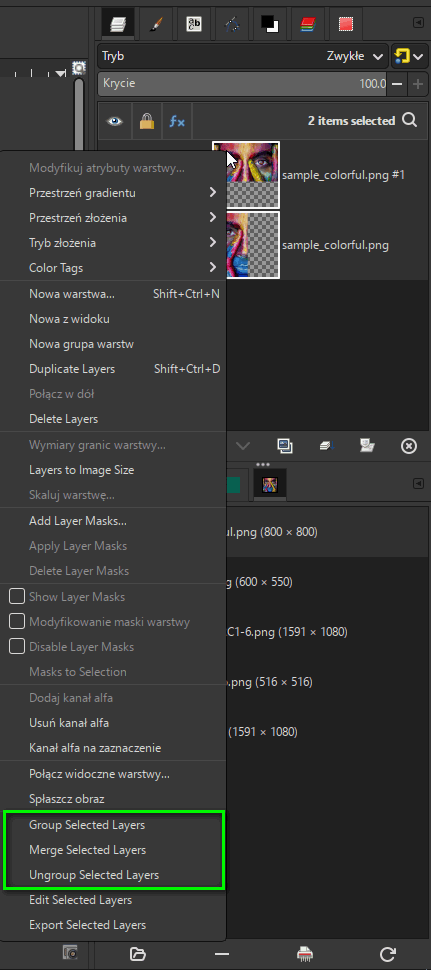The width and height of the screenshot is (431, 970).
Task: Choose Połącz widoczne warstwy... entry
Action: pos(113,773)
